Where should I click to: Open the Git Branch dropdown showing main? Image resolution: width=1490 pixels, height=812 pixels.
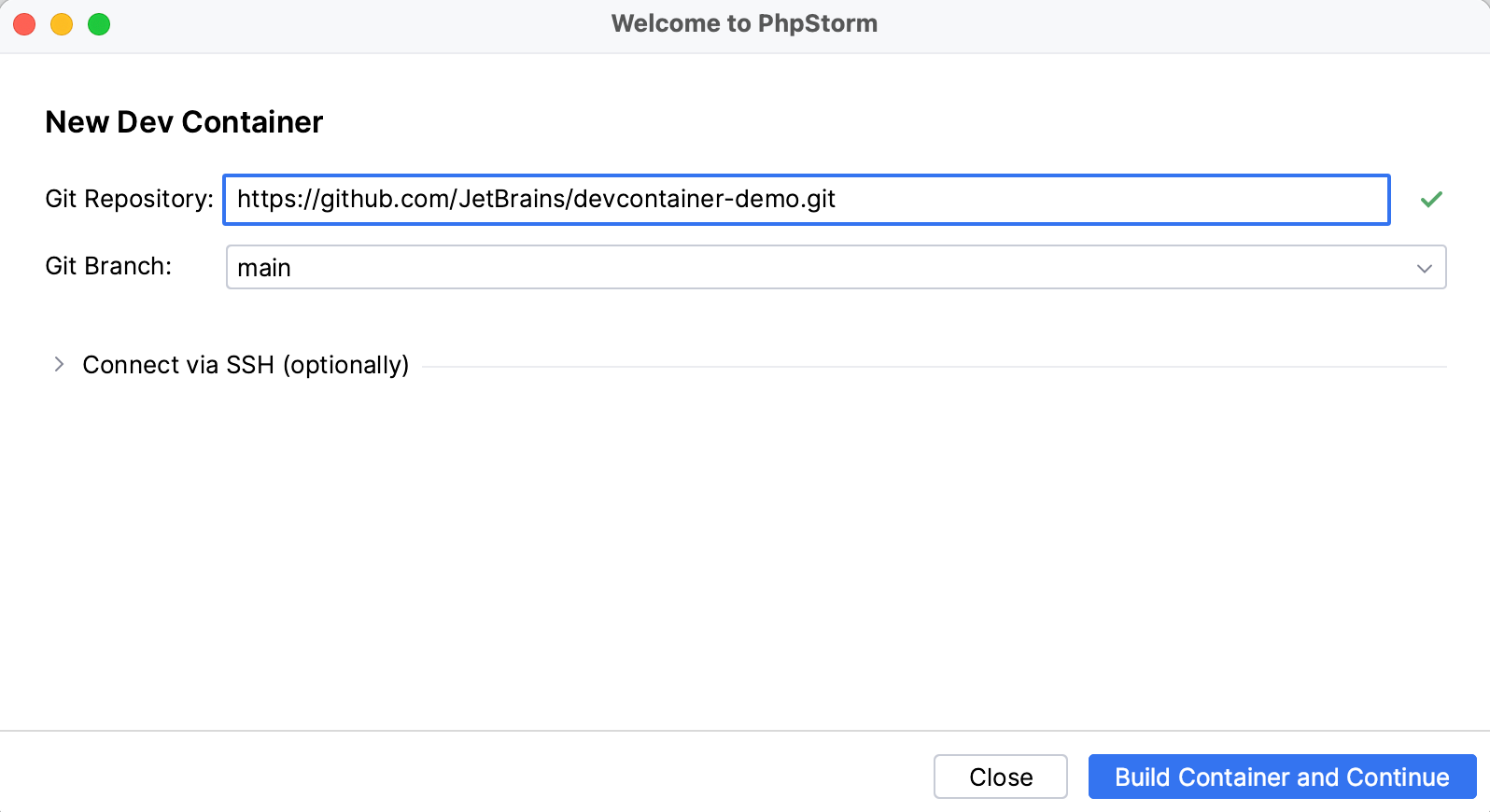coord(836,267)
